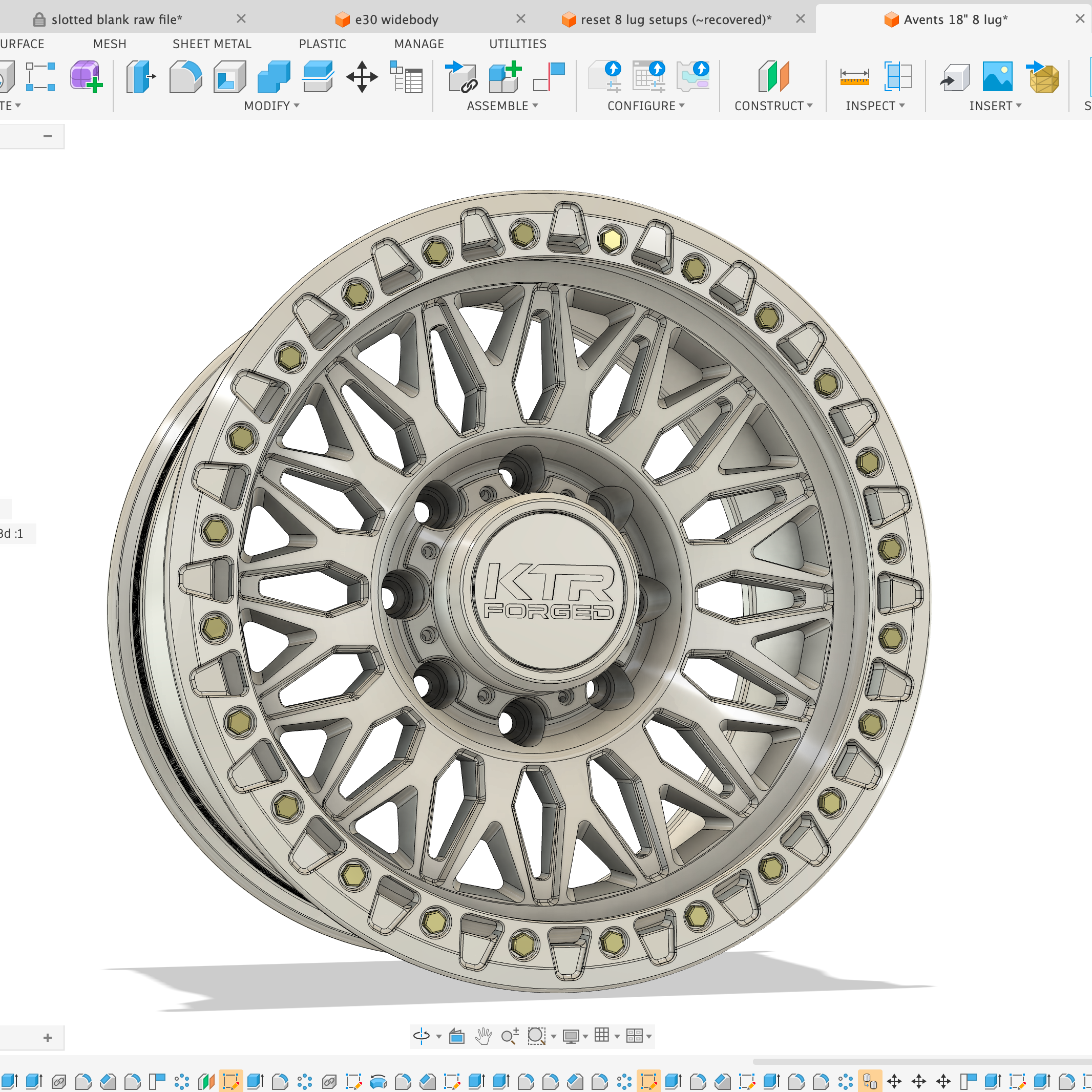
Task: Click the Zoom Window icon
Action: click(x=536, y=1036)
